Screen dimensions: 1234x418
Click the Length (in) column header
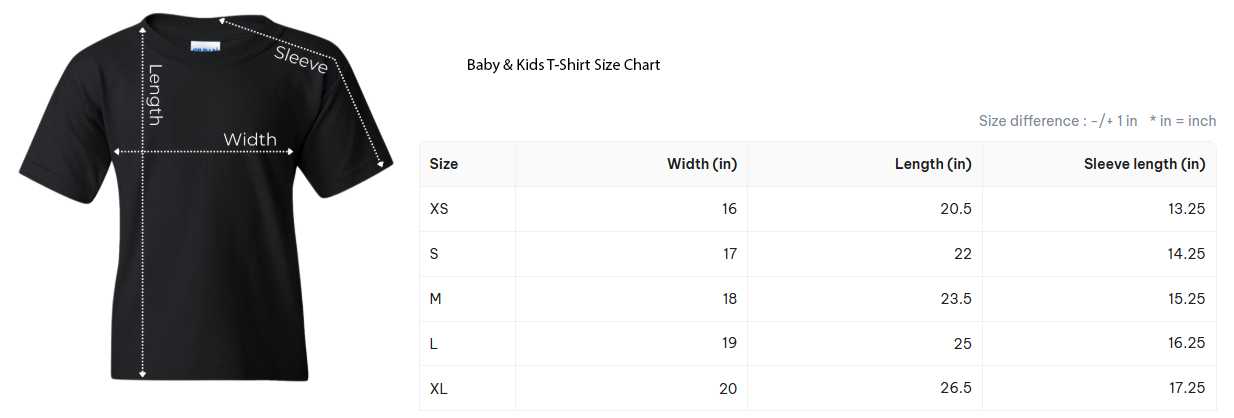pyautogui.click(x=933, y=164)
